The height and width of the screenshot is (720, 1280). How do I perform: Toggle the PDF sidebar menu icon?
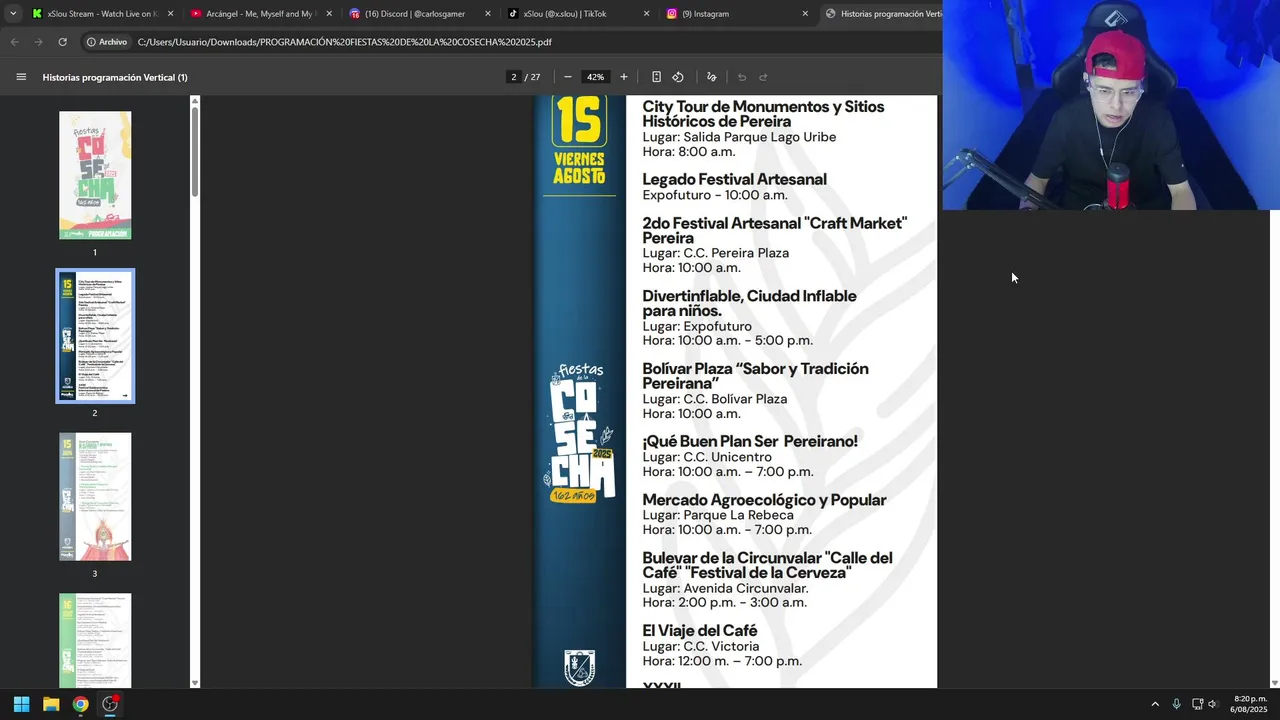tap(21, 77)
